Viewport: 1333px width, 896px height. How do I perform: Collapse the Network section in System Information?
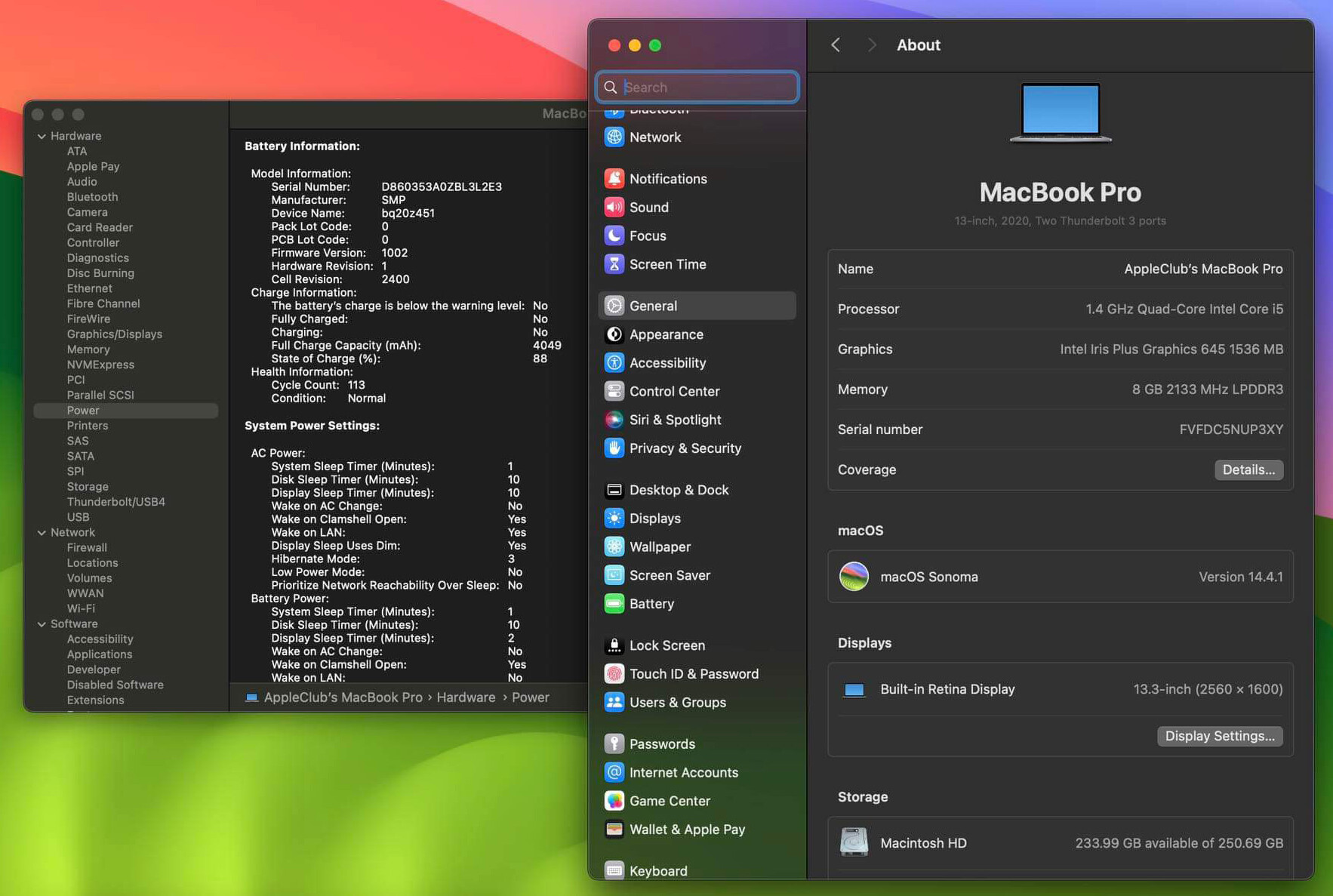click(x=42, y=533)
